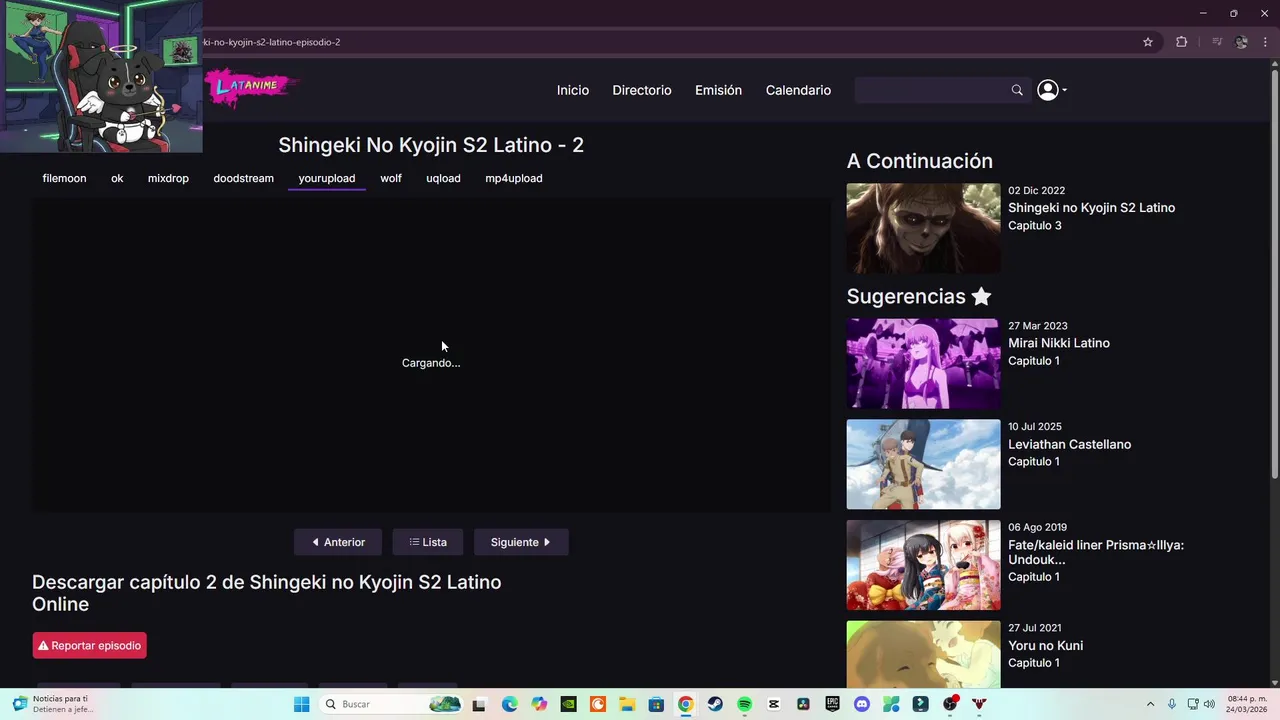Open the taskbar clock and date
Screen dimensions: 1280x720
click(x=1247, y=704)
